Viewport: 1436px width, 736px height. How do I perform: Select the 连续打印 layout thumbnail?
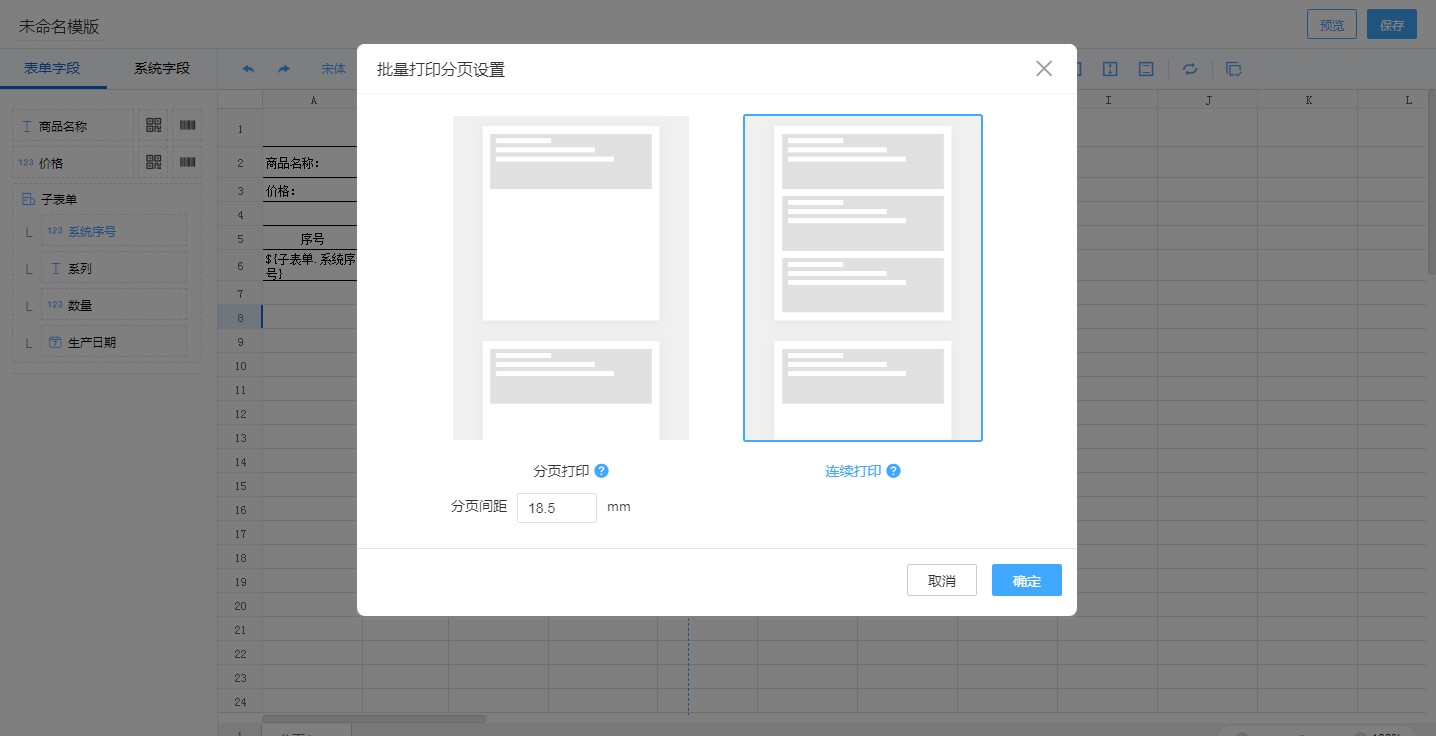tap(862, 278)
